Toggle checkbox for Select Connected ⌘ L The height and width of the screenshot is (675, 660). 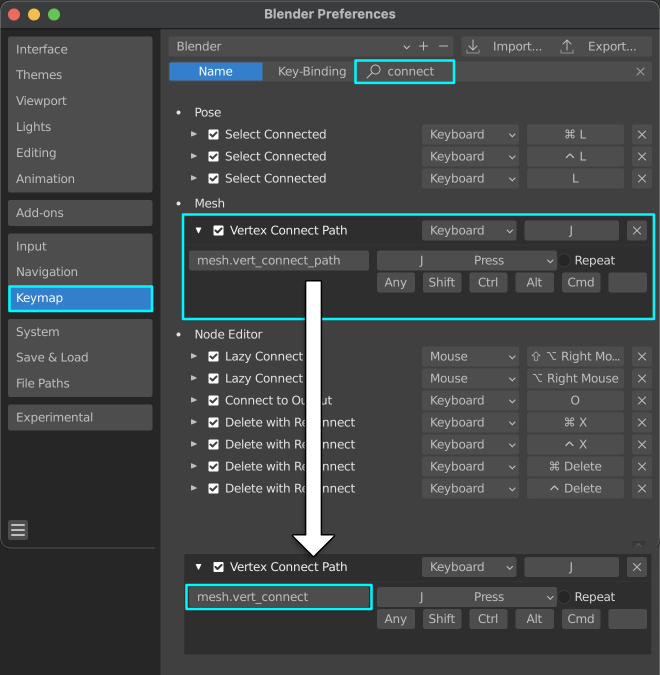click(214, 135)
